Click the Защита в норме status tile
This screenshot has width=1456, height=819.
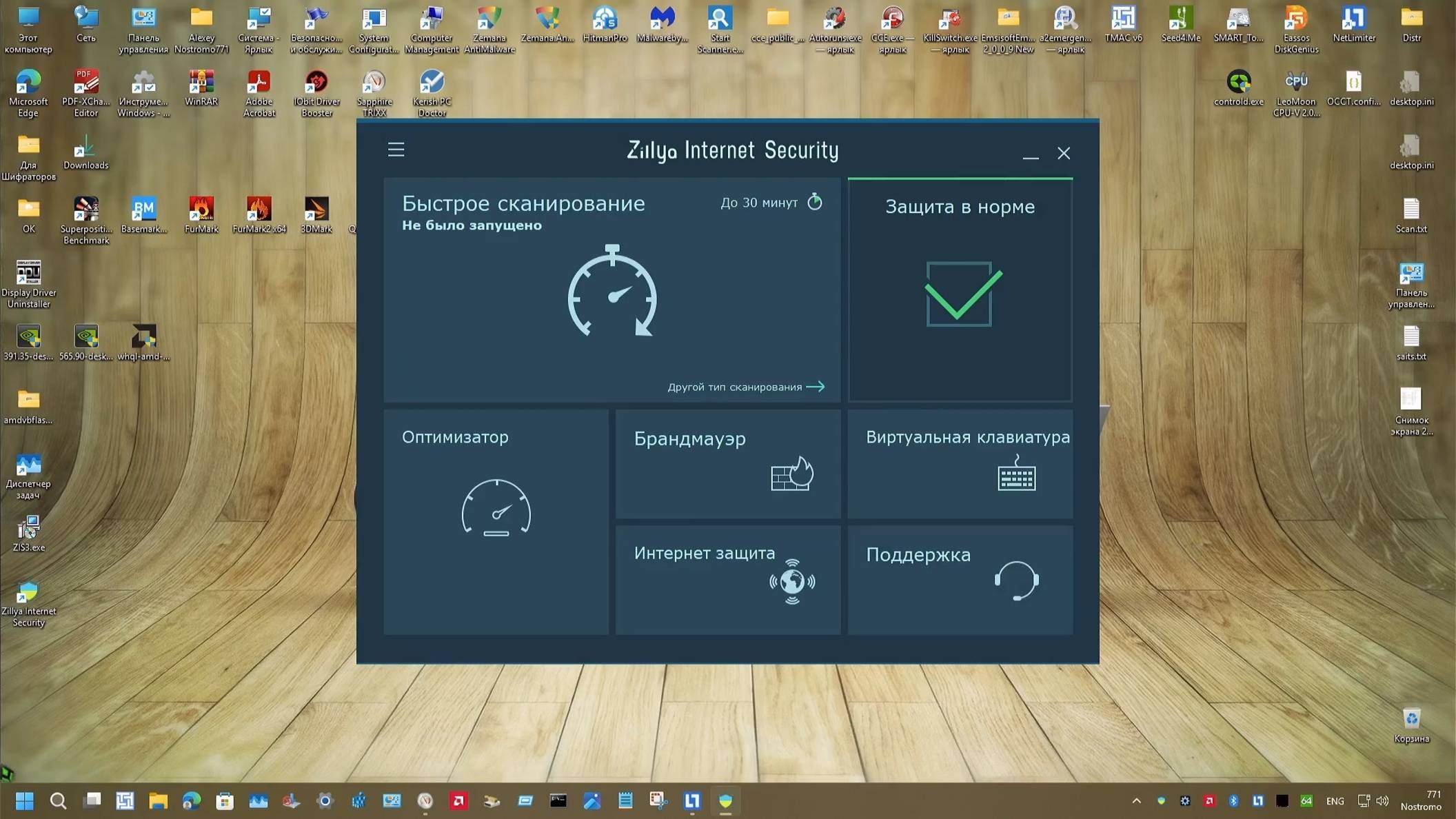point(959,206)
